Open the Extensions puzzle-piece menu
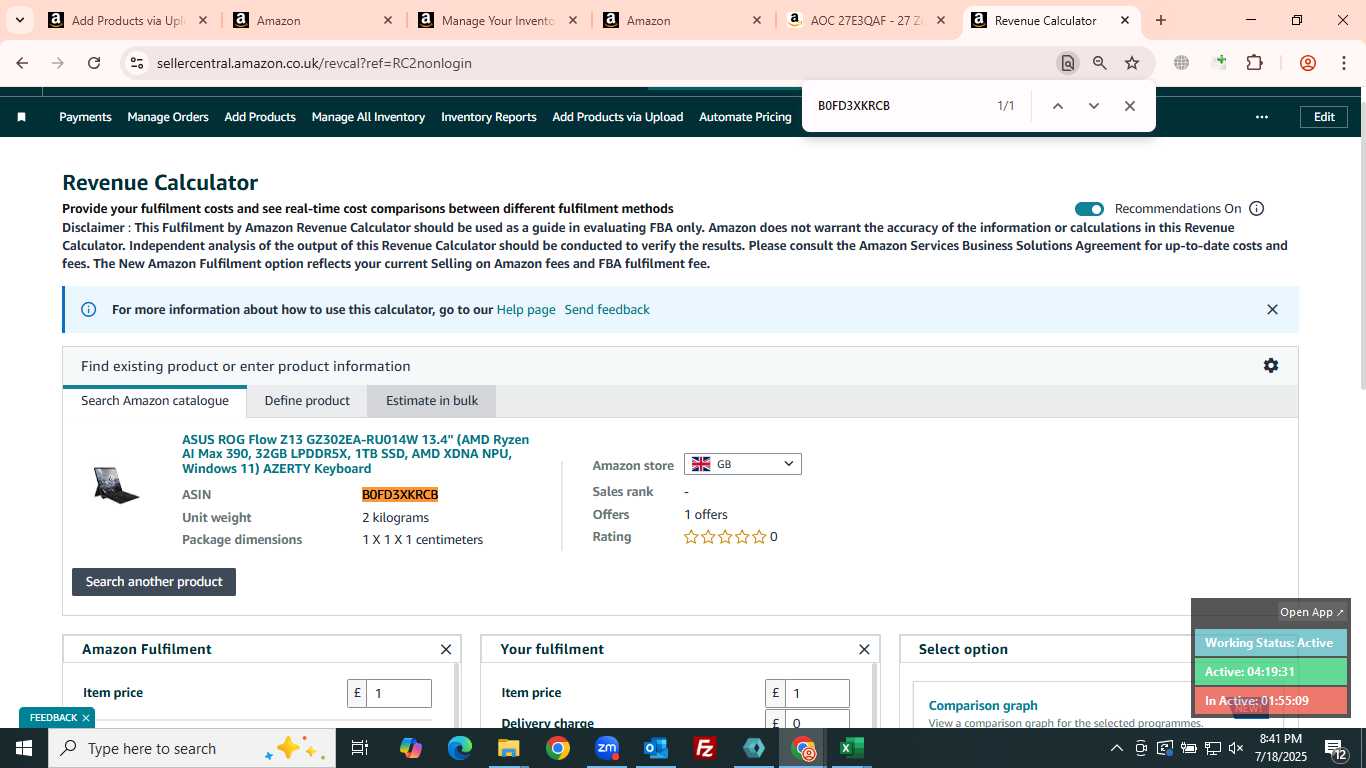Viewport: 1366px width, 768px height. pyautogui.click(x=1254, y=63)
